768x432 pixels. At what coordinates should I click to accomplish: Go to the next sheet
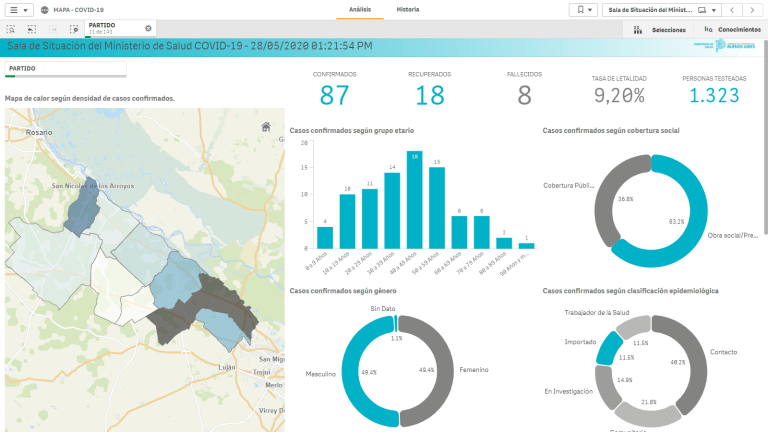pyautogui.click(x=752, y=9)
